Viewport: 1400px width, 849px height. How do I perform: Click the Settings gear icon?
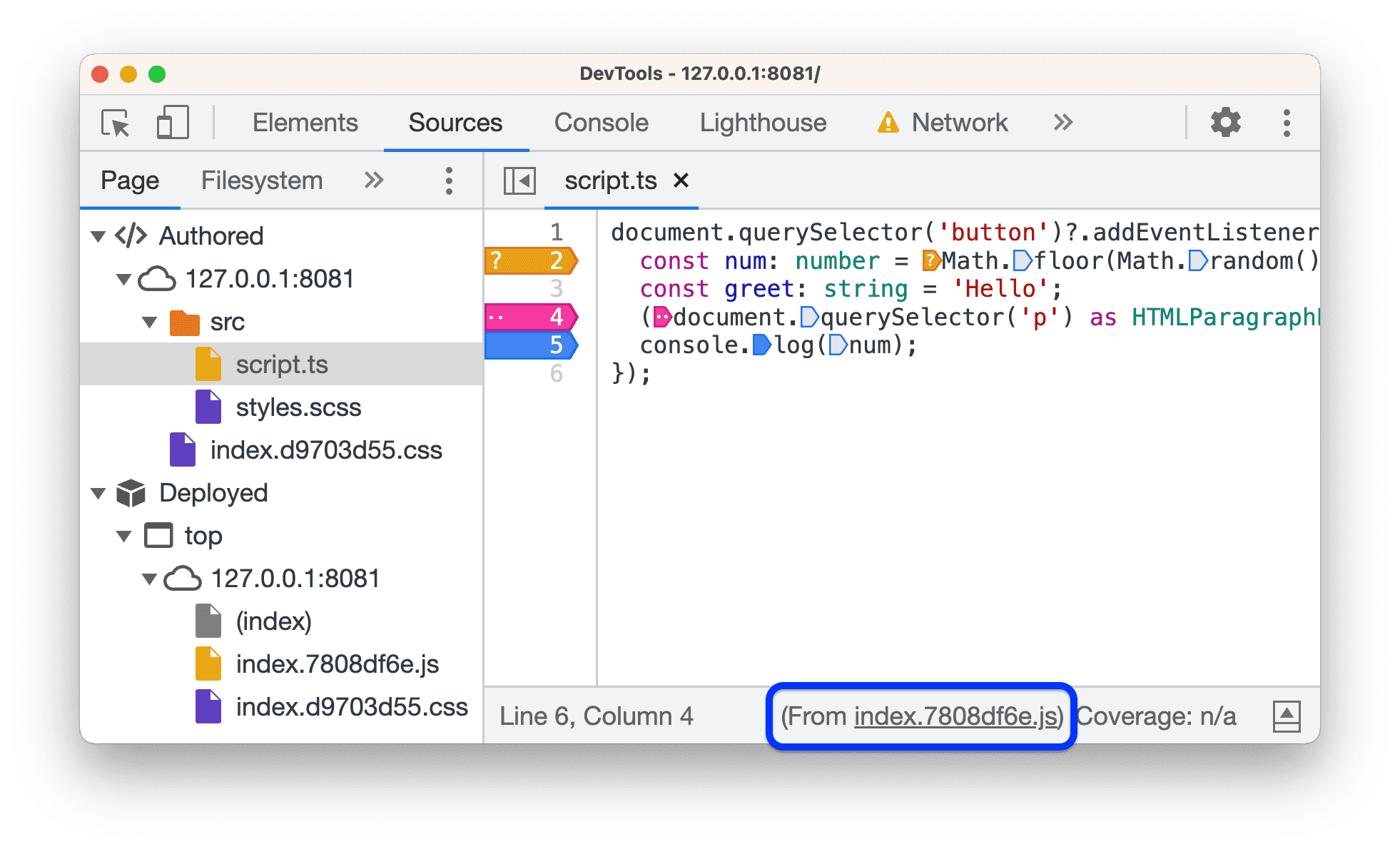coord(1223,122)
